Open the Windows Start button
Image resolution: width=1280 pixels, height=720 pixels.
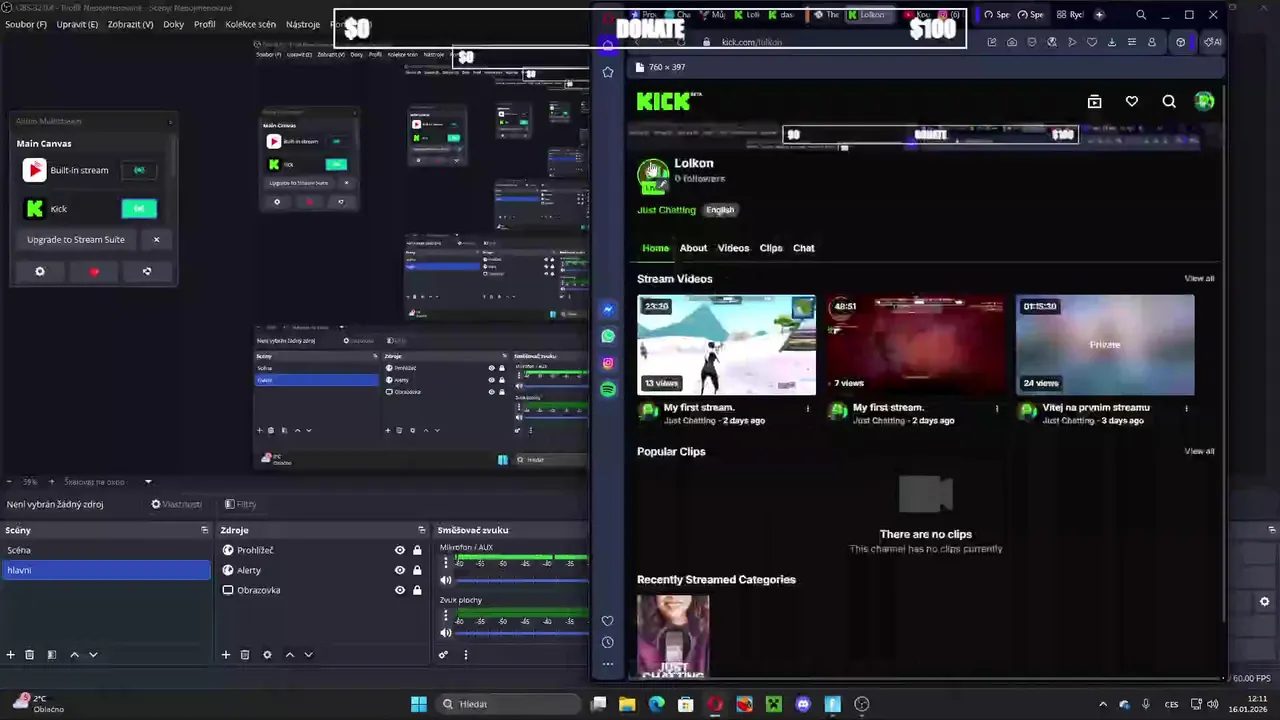click(419, 704)
